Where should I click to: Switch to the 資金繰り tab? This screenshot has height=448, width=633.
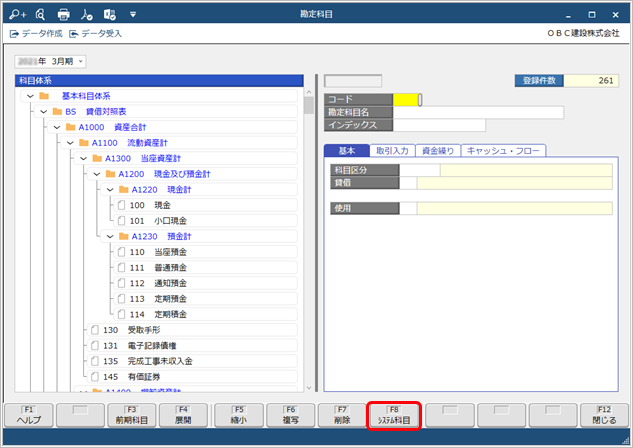pos(438,151)
